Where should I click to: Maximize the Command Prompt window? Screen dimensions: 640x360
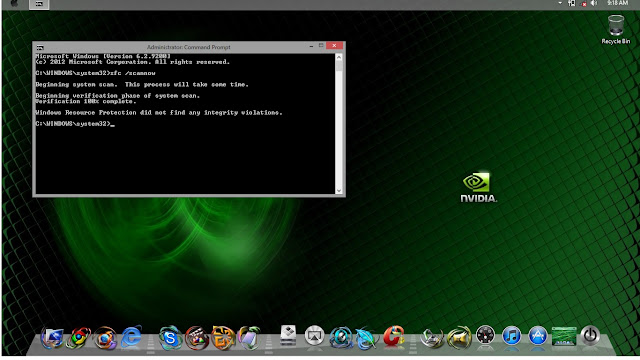tap(321, 46)
